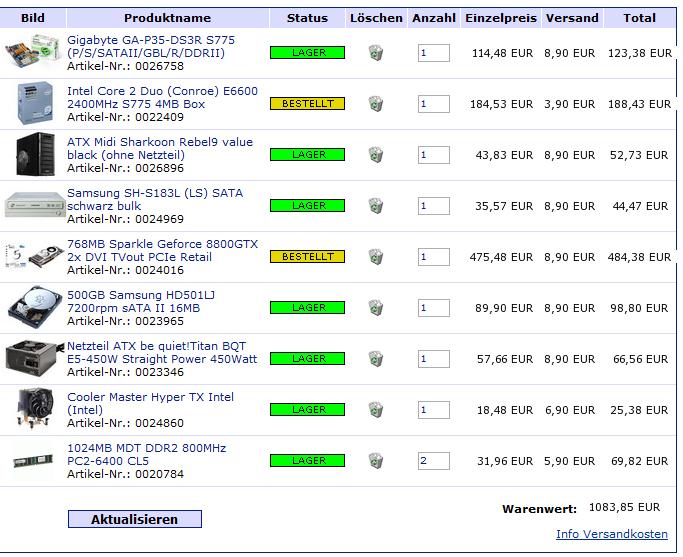Remove Intel Core 2 Duo E6600 using trash icon
This screenshot has width=683, height=557.
click(x=375, y=104)
